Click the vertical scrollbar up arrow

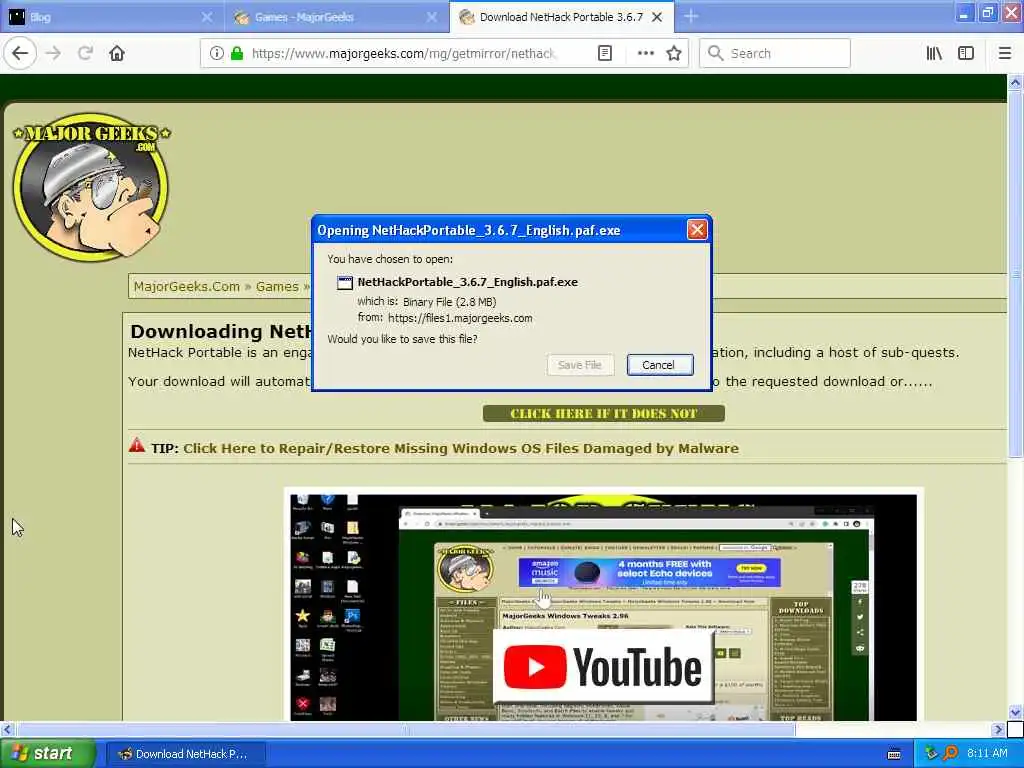point(1015,83)
